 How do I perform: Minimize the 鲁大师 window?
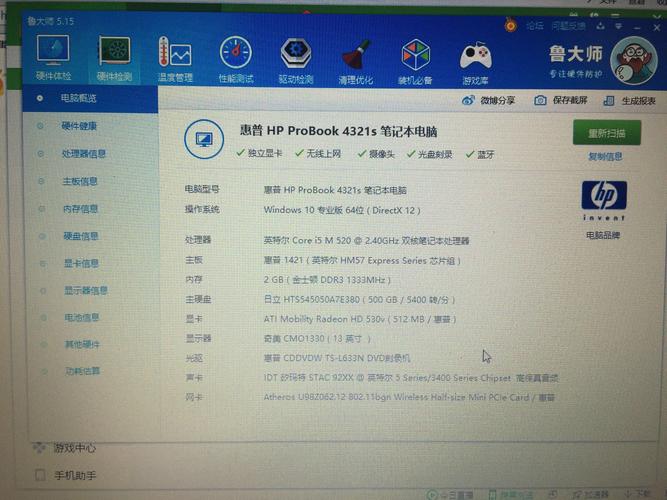[637, 28]
